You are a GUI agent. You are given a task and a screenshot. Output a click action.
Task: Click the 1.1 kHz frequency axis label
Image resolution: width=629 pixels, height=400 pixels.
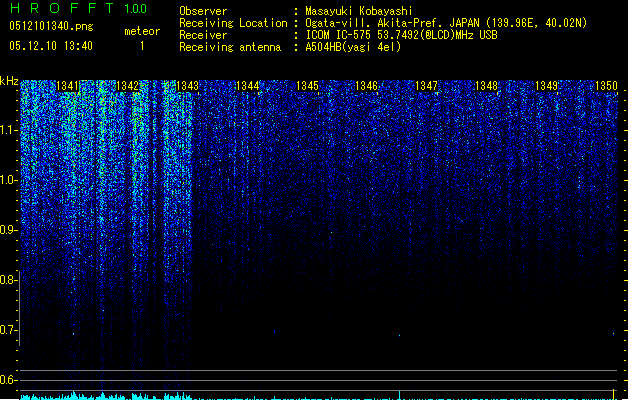click(x=8, y=130)
